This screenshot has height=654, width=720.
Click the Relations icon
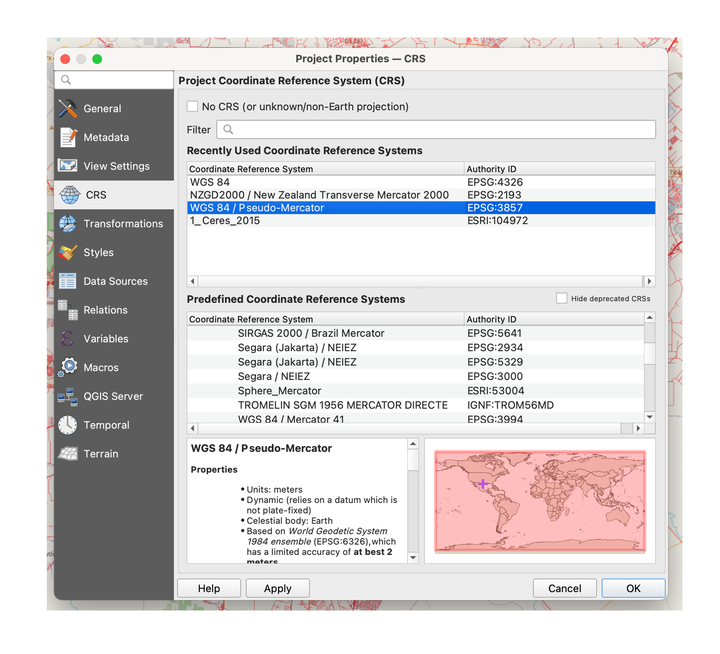(x=68, y=310)
